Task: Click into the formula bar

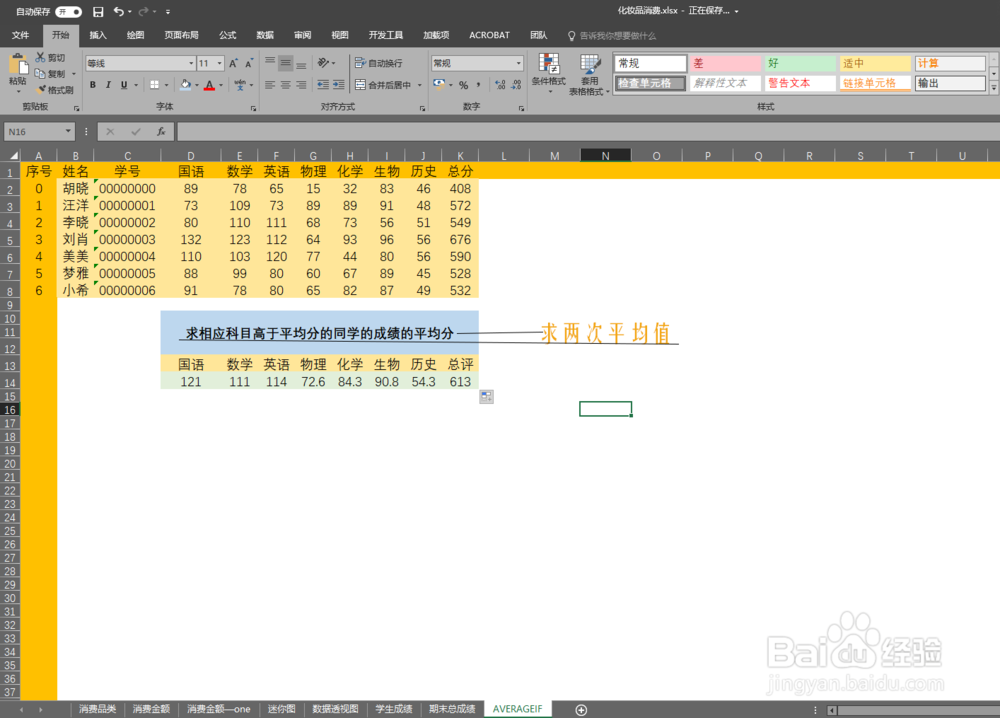Action: [587, 131]
